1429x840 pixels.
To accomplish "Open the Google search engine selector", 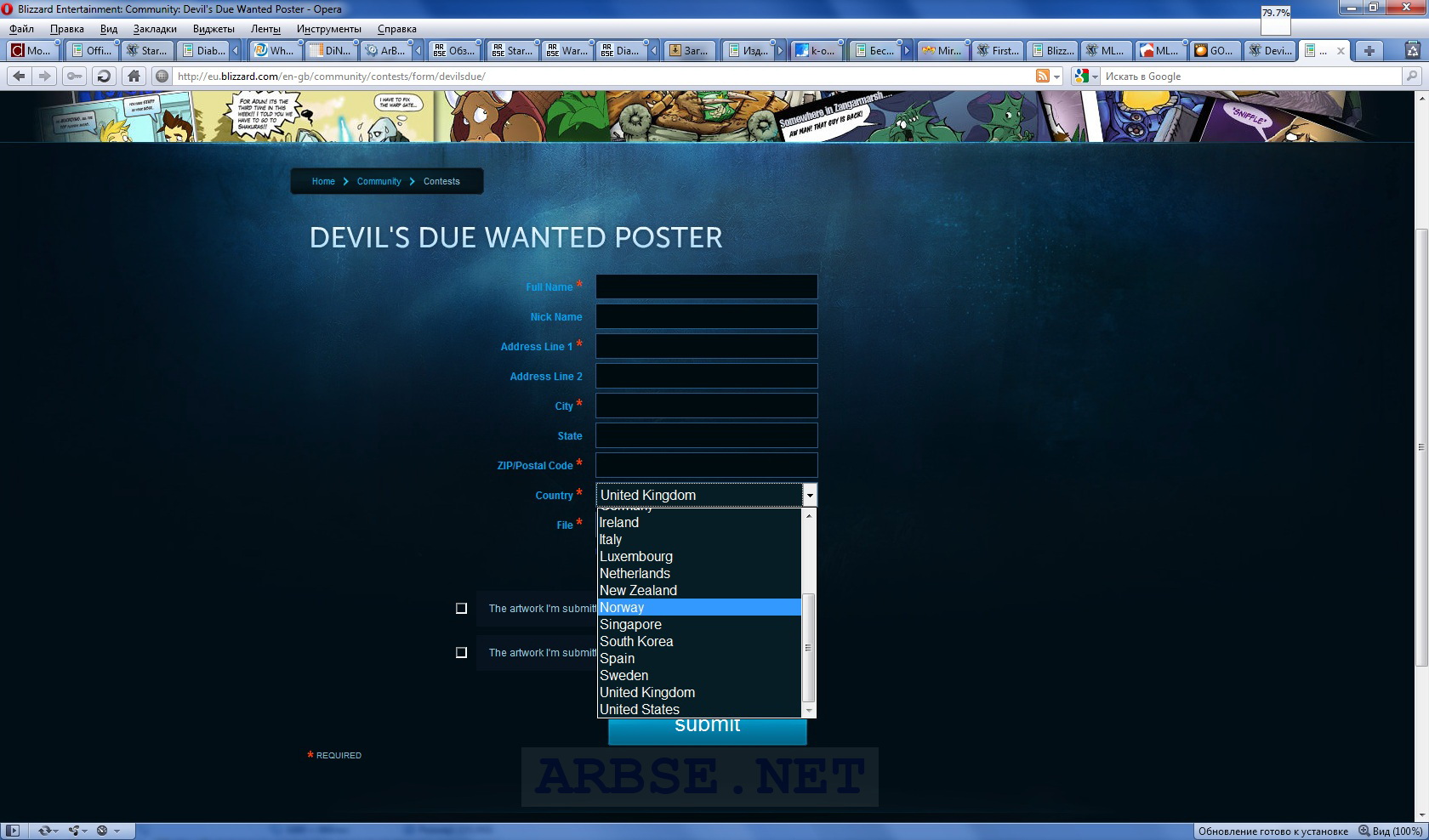I will tap(1086, 76).
